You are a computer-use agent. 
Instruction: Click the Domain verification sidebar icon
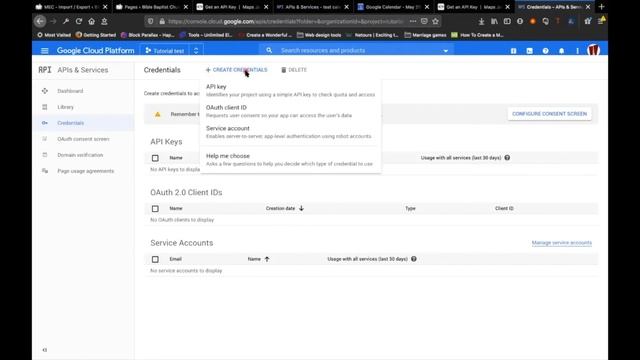(x=44, y=155)
